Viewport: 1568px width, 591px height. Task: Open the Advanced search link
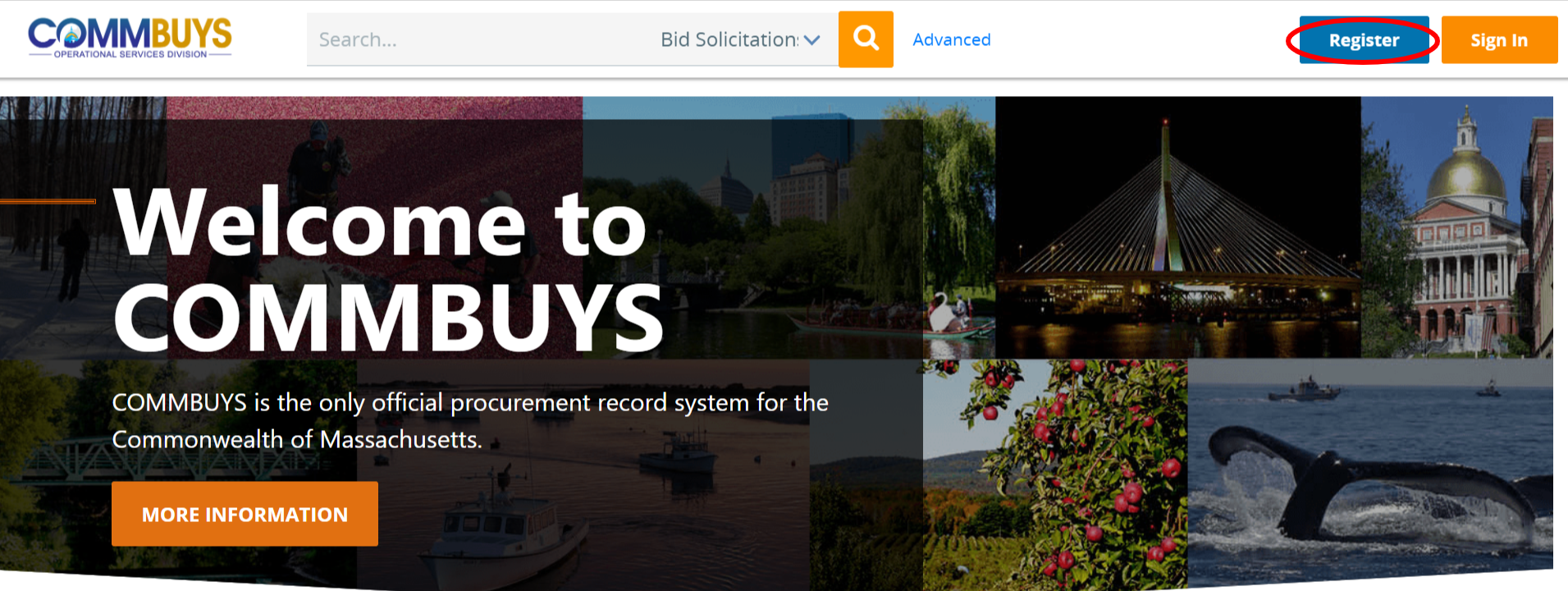point(952,39)
